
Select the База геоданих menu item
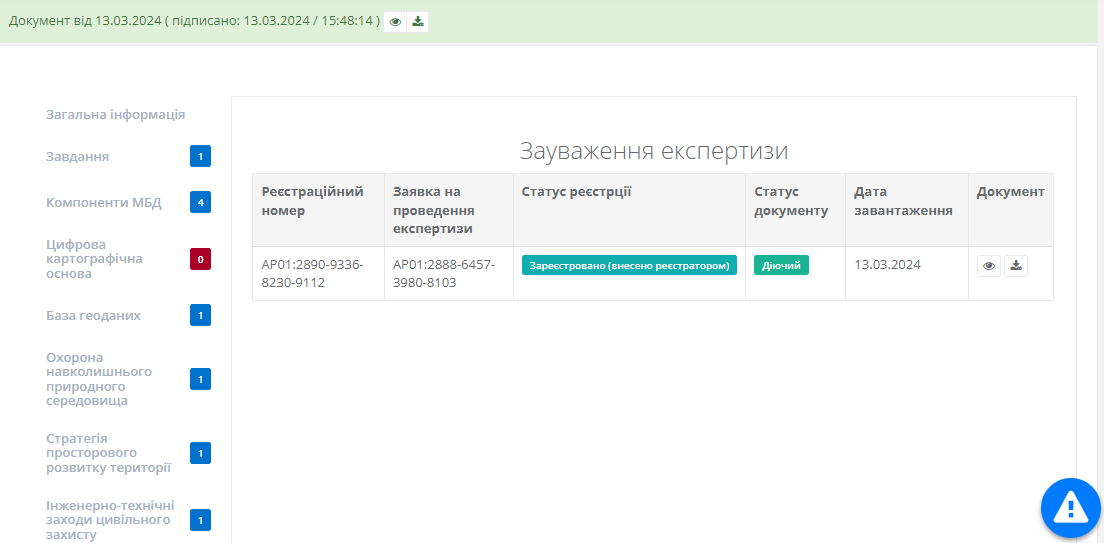tap(93, 316)
